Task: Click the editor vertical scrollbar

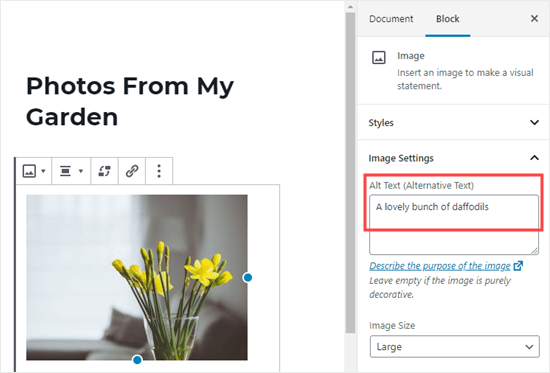Action: [350, 173]
